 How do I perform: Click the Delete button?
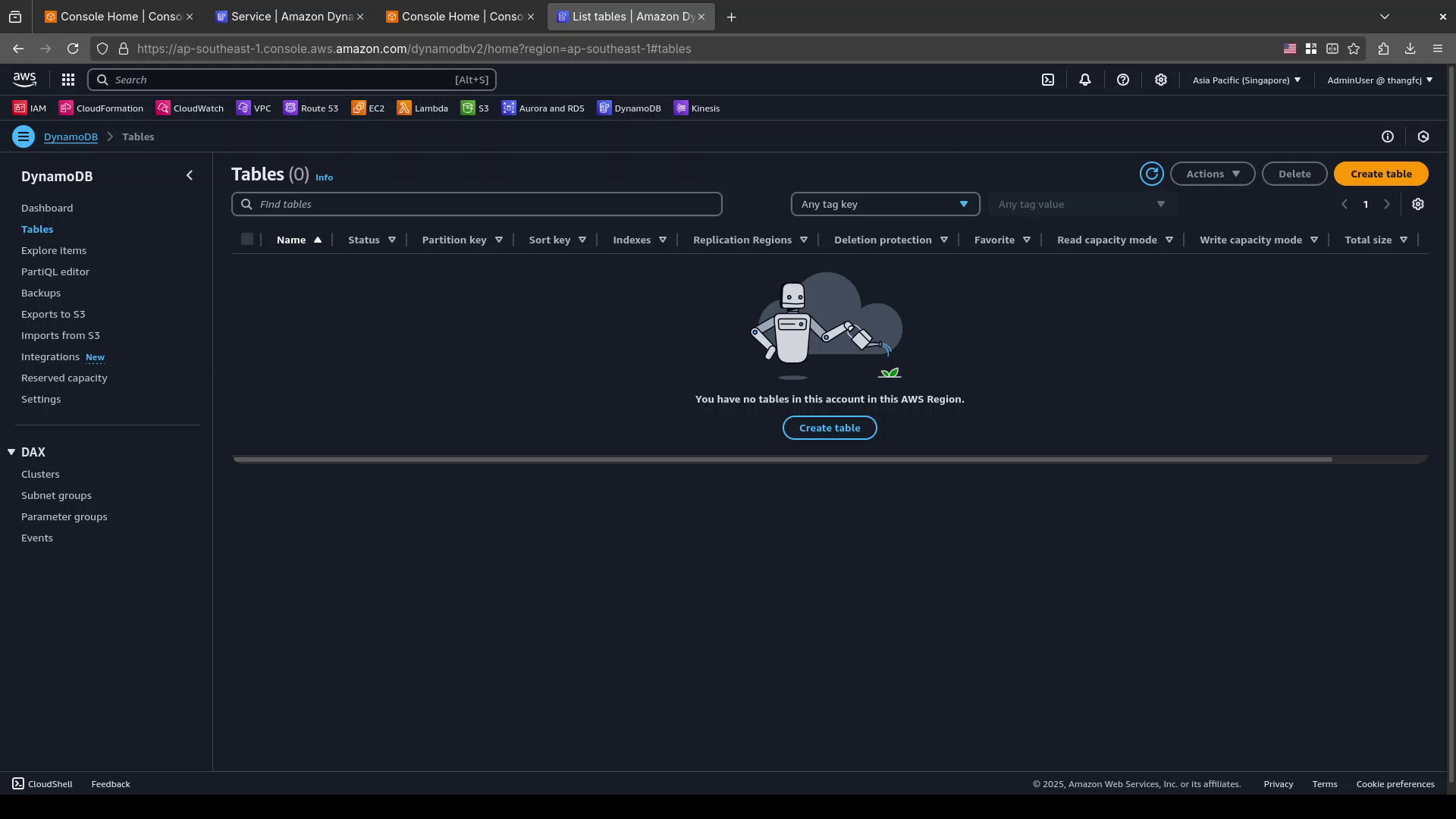1294,174
